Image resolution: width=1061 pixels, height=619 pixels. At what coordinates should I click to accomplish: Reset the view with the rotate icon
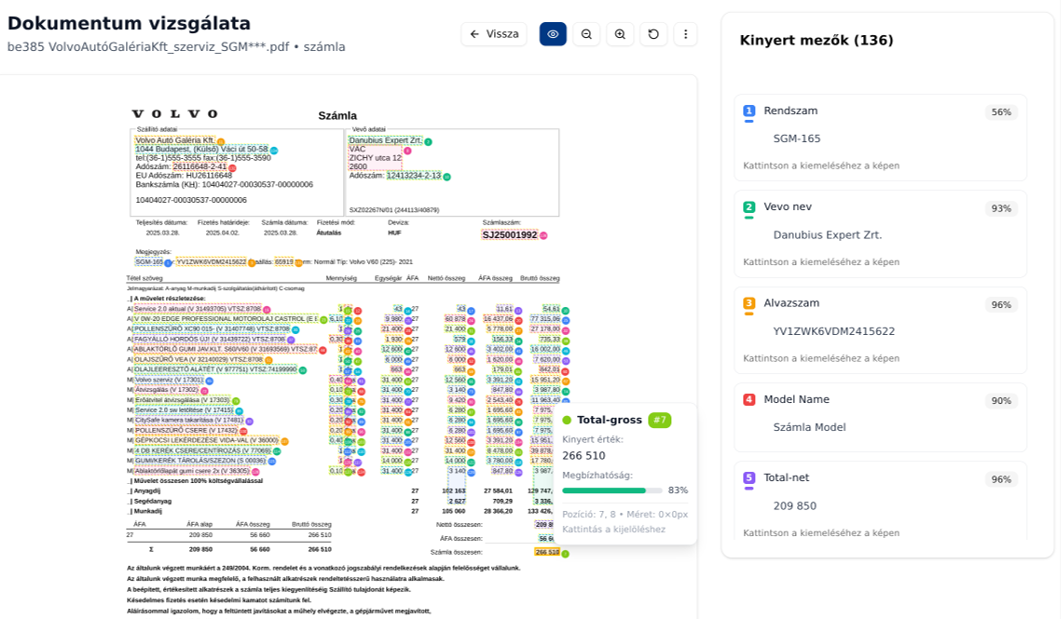tap(653, 34)
